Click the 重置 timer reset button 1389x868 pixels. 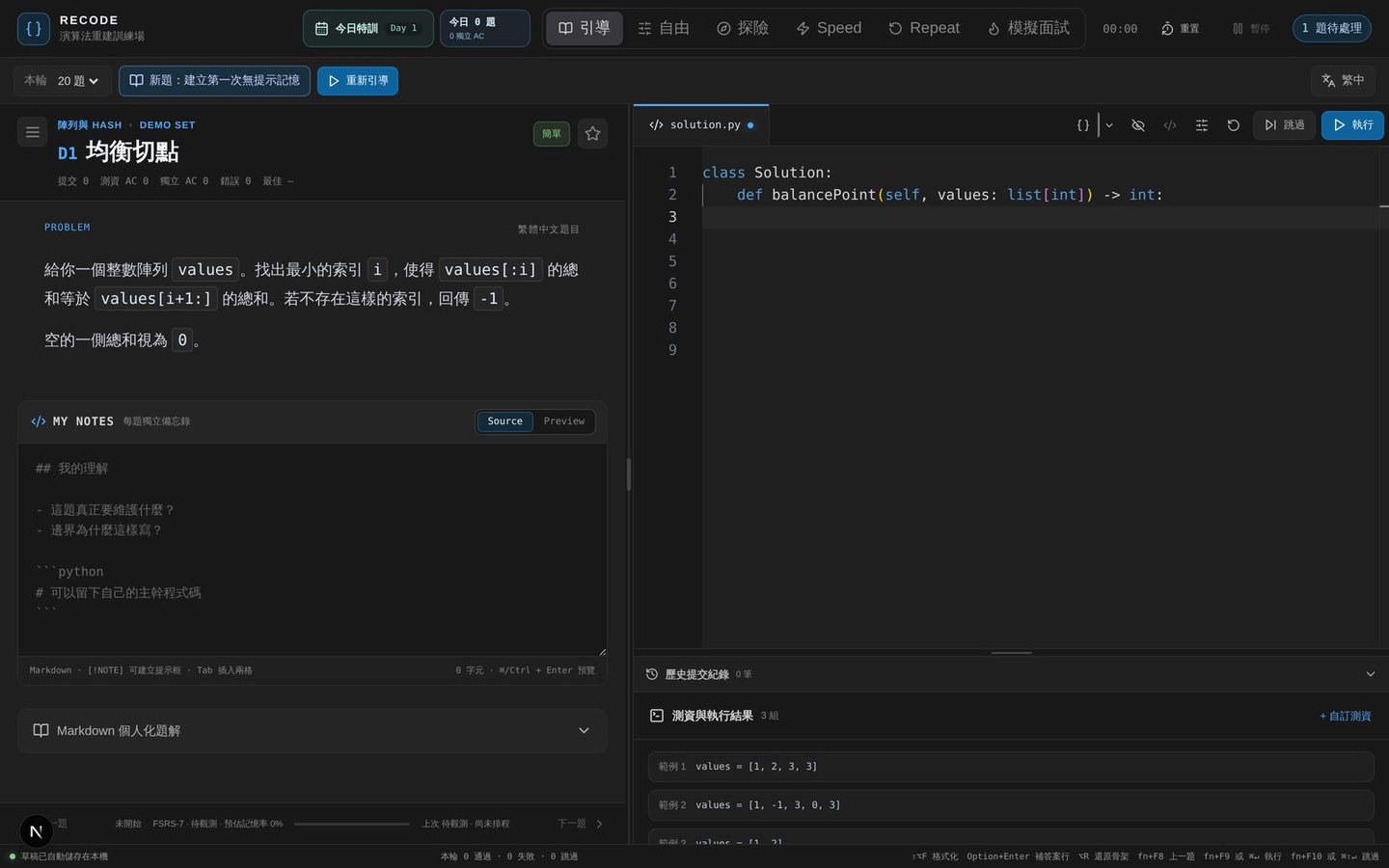coord(1181,29)
